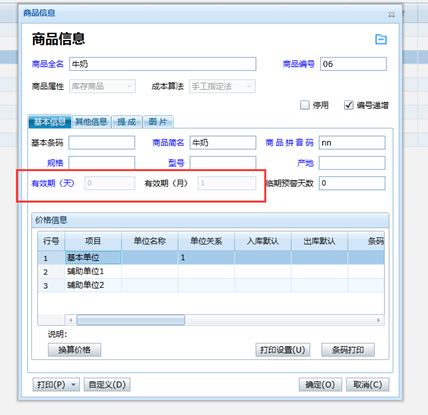Click the 取消(C) button

coord(368,385)
